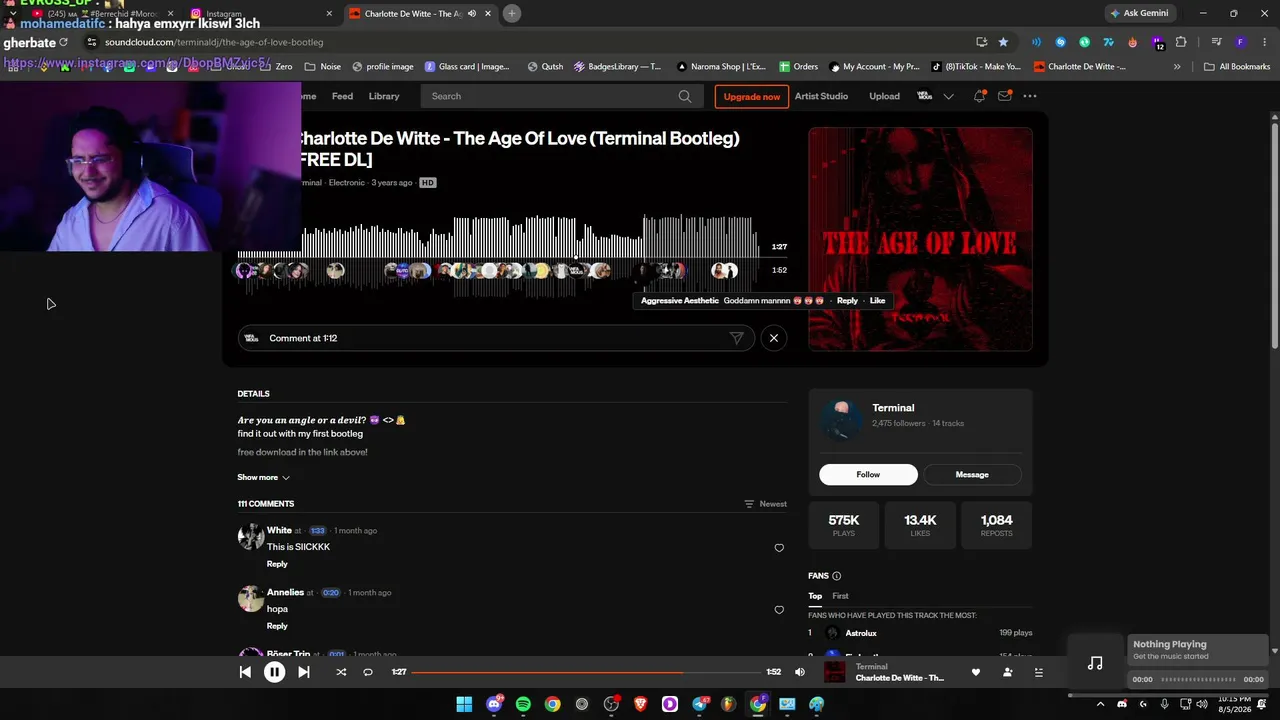Open a new browser tab
Image resolution: width=1280 pixels, height=720 pixels.
512,13
